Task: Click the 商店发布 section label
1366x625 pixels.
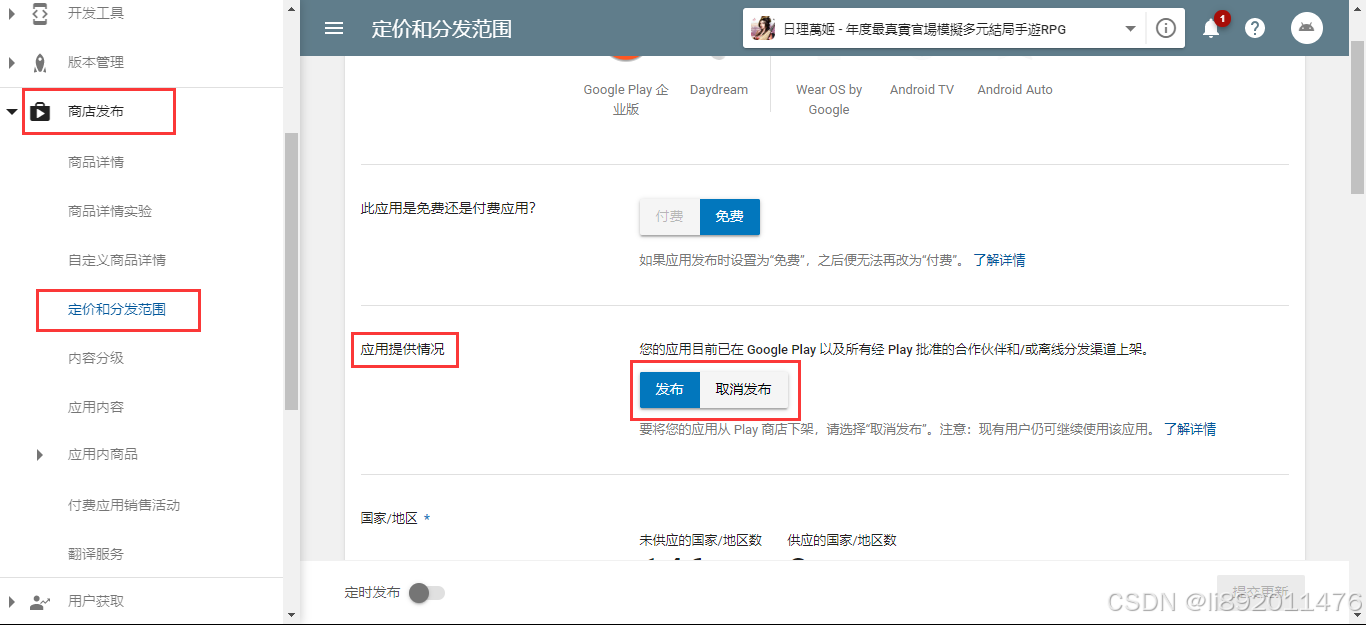Action: point(96,111)
